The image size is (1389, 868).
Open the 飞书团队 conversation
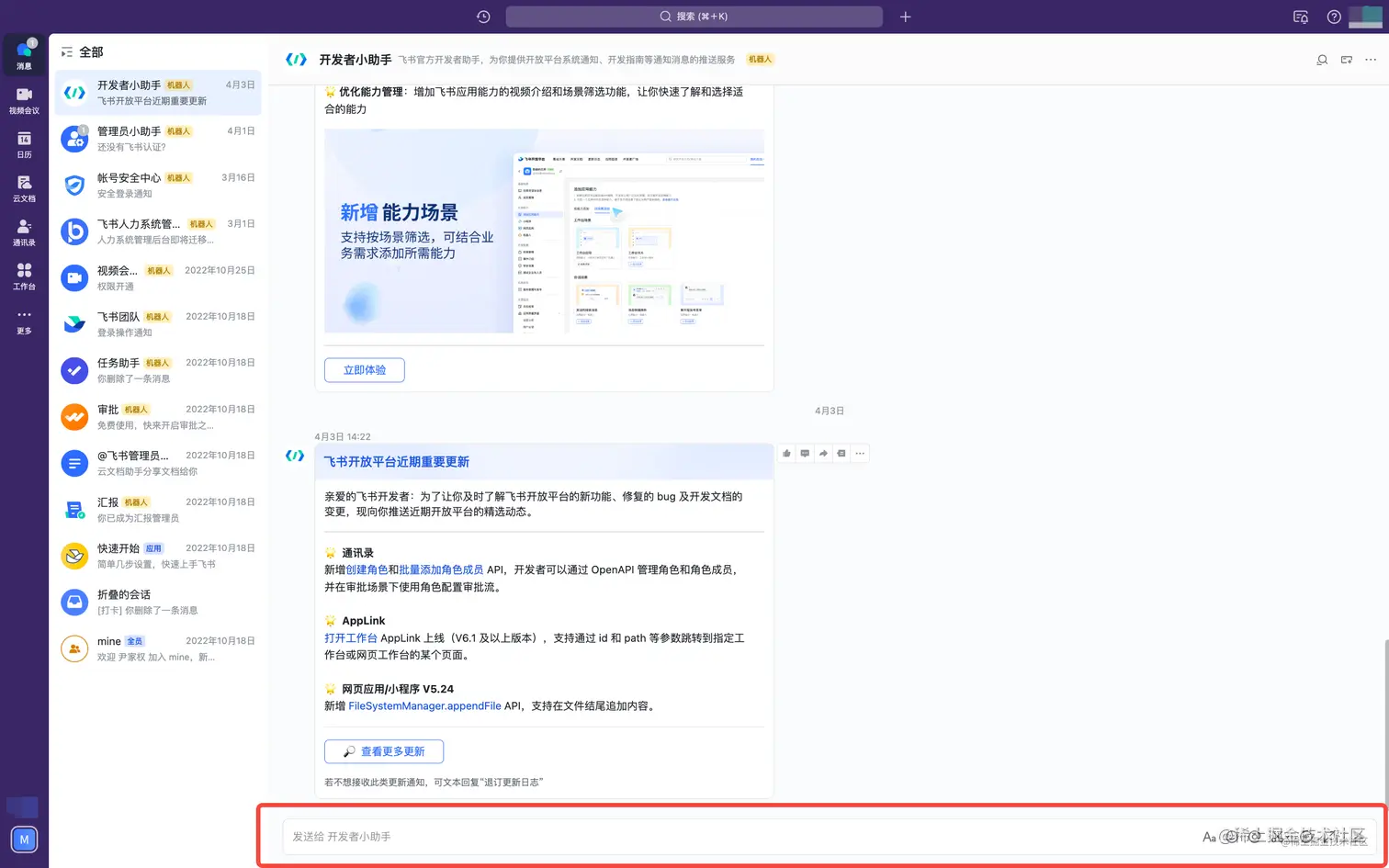(158, 324)
